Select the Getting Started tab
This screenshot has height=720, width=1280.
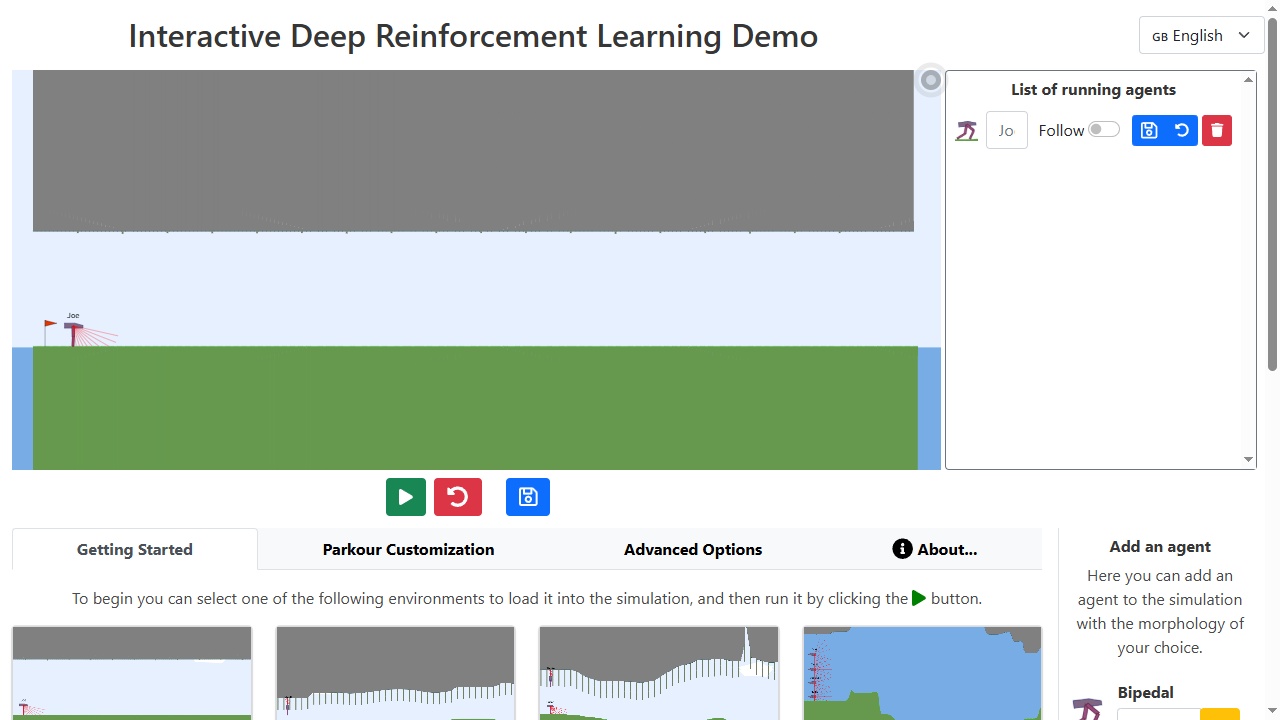tap(135, 549)
